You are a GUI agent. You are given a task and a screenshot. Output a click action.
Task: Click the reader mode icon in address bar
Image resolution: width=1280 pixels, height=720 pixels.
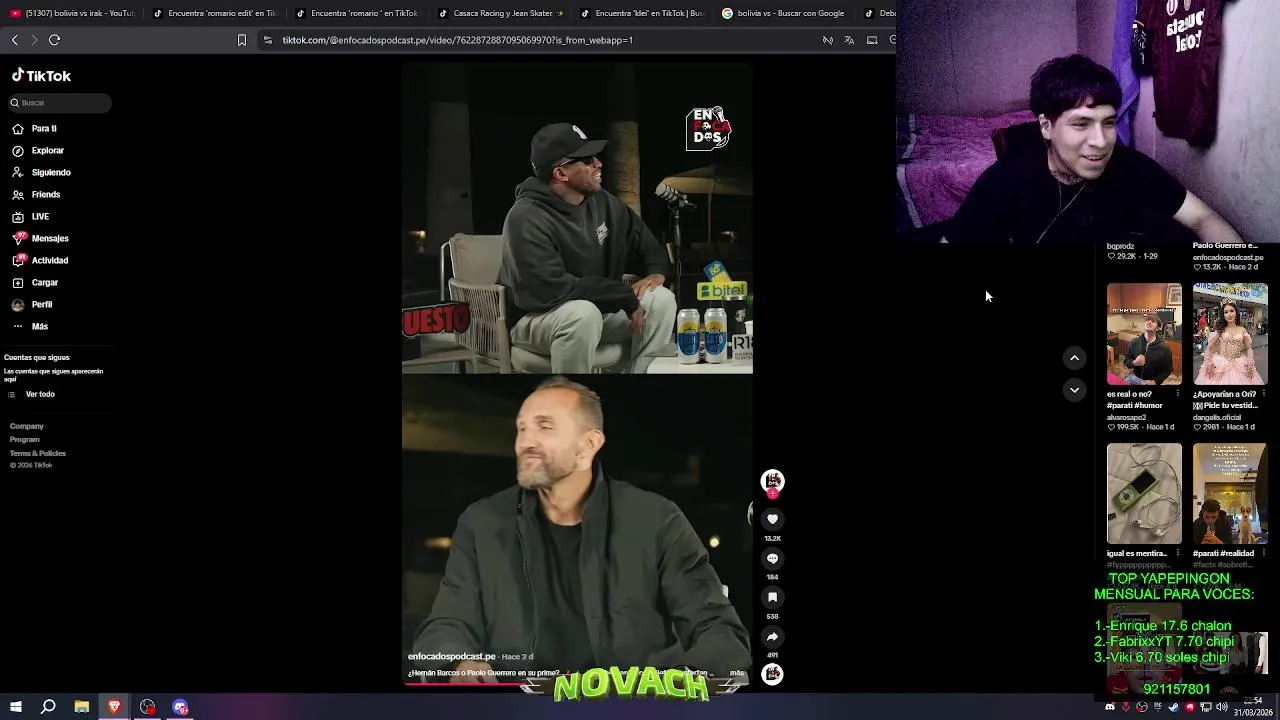(827, 40)
